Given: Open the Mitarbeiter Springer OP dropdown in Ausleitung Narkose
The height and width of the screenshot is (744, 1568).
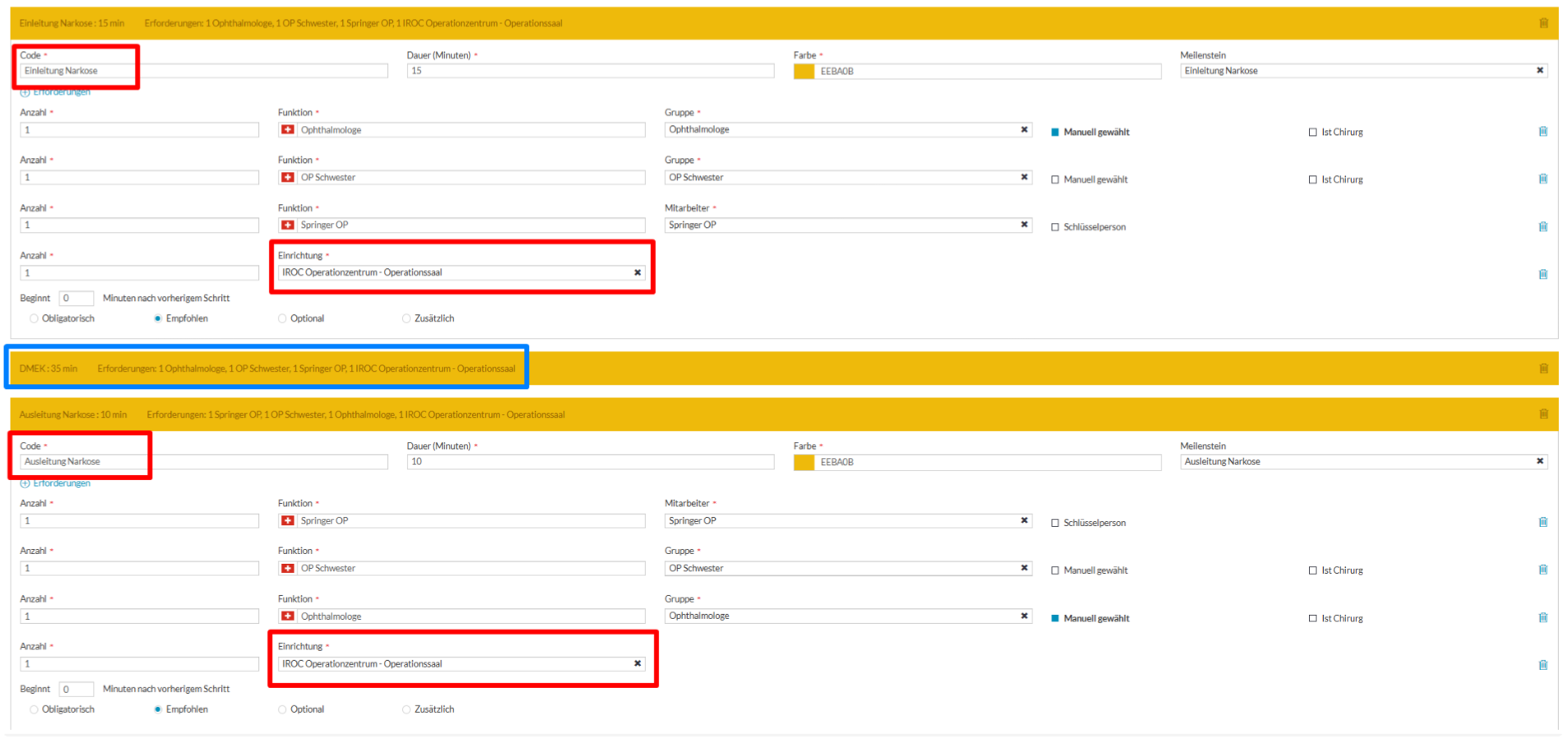Looking at the screenshot, I should [x=839, y=521].
